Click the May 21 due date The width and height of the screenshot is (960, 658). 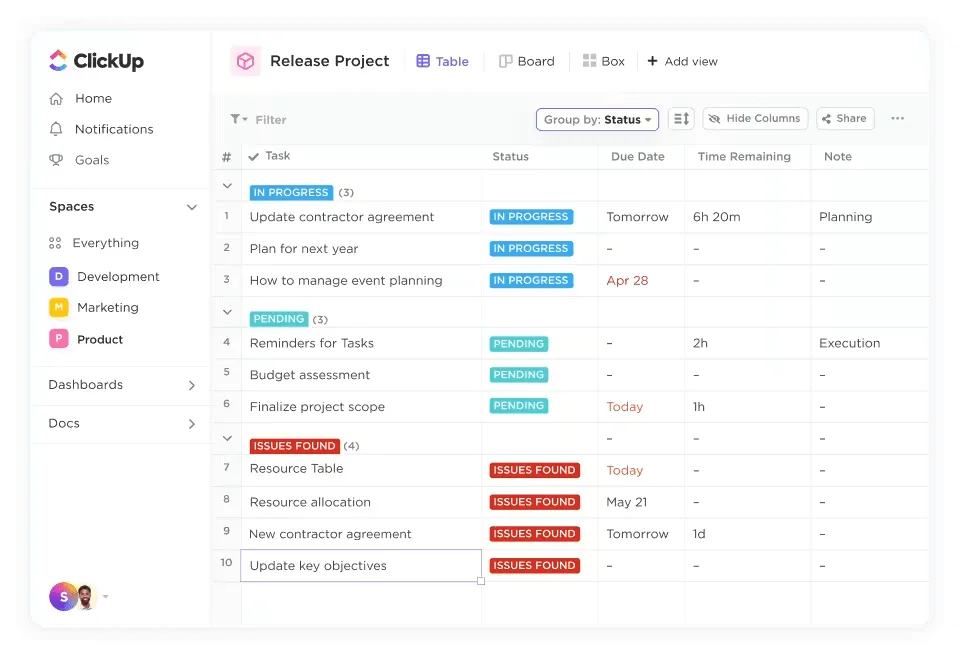626,502
